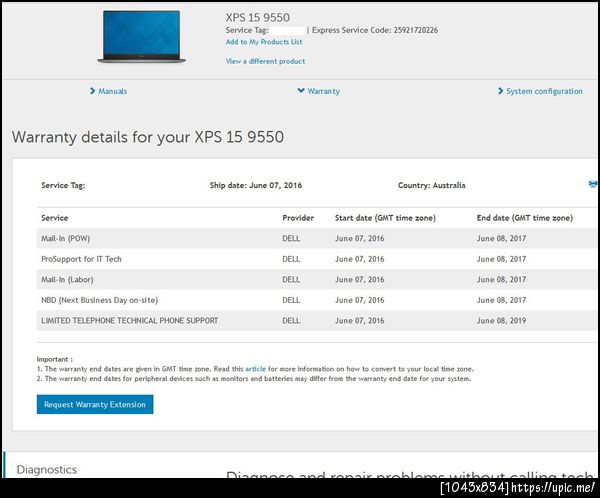Select the Mail-In (POW) row
The image size is (600, 498).
pos(317,238)
